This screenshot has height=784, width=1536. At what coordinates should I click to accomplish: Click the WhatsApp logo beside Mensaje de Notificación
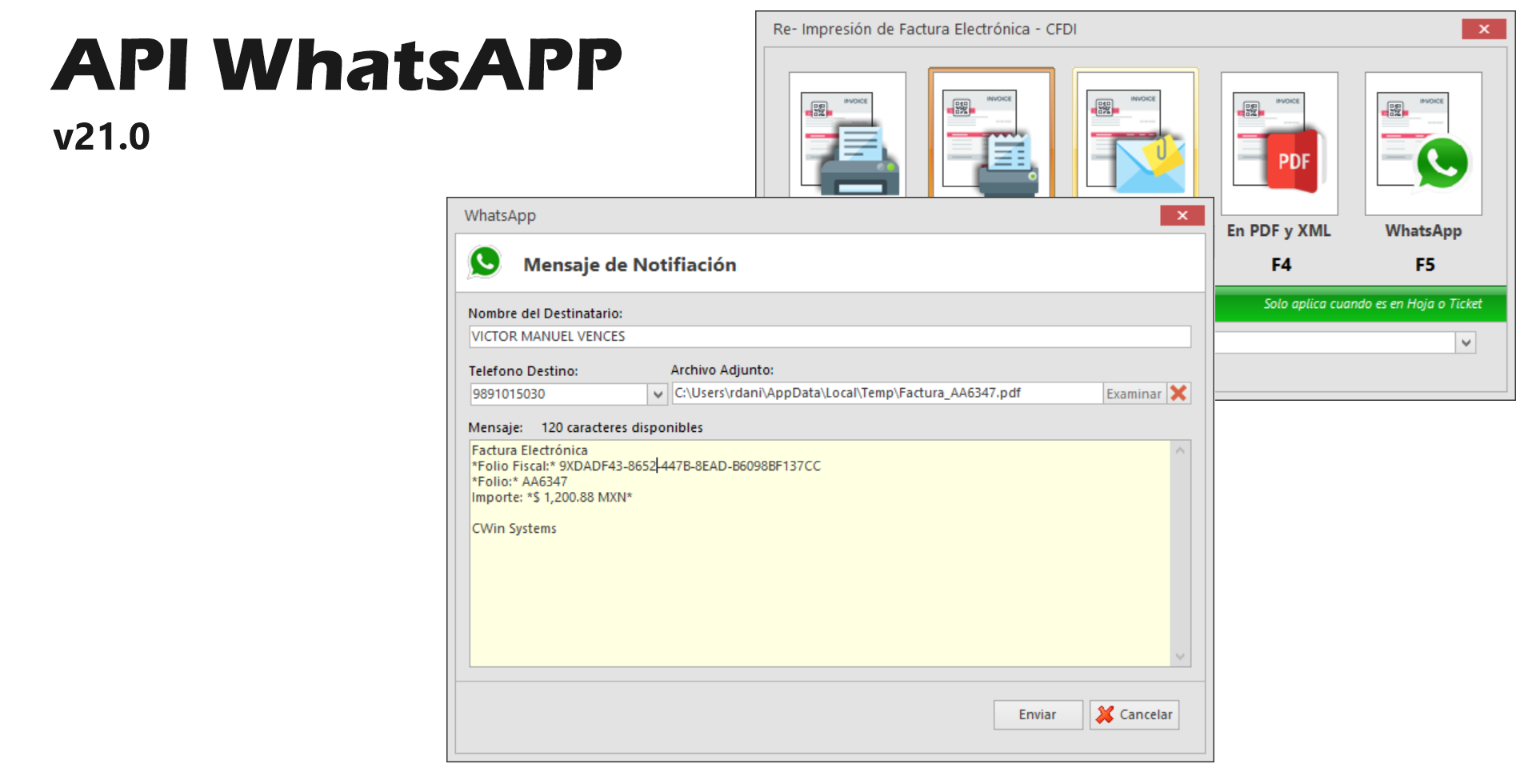(485, 262)
